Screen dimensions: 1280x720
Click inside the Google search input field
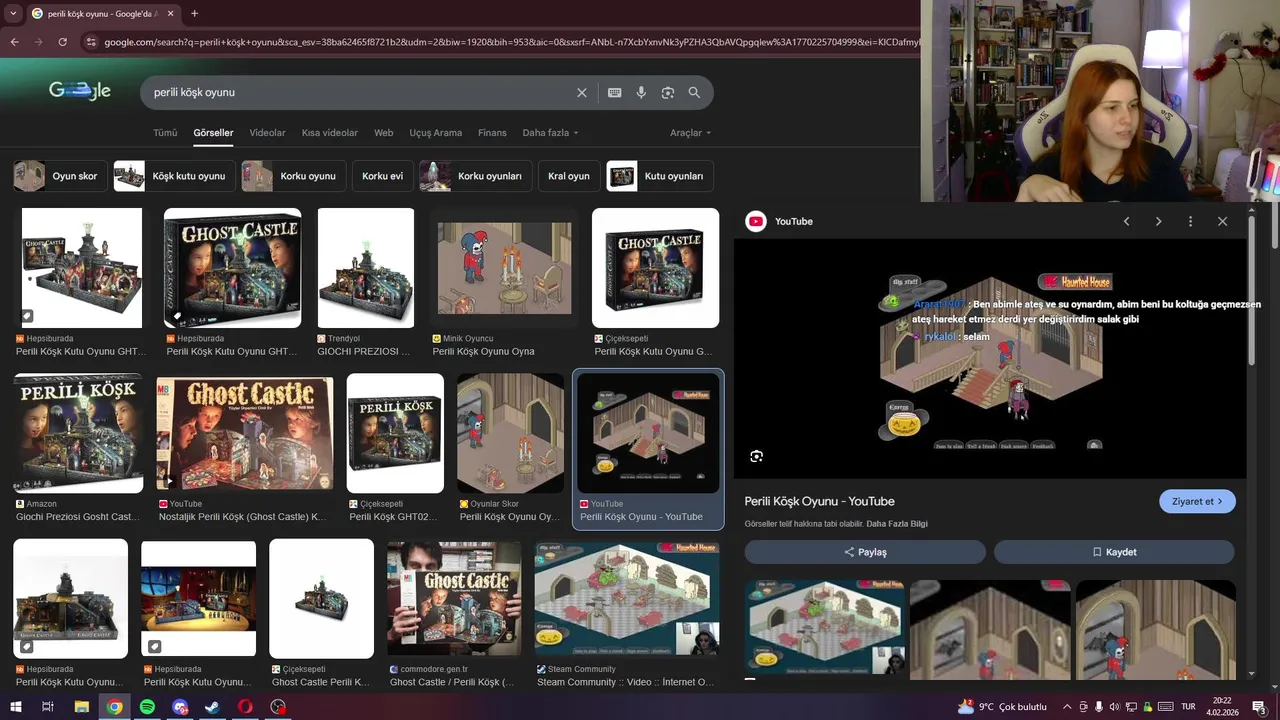pos(360,92)
